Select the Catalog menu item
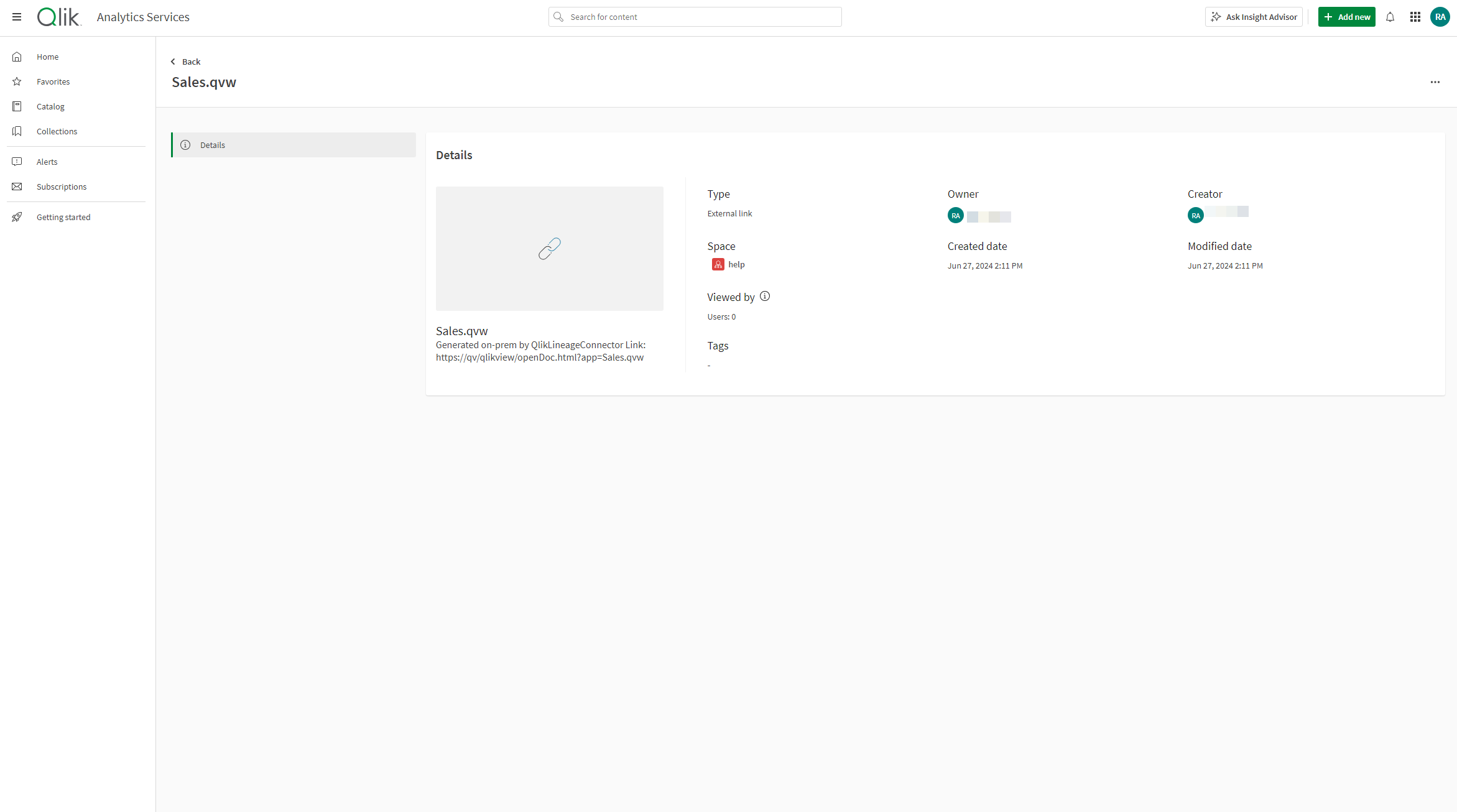Screen dimensions: 1457x812 point(50,106)
